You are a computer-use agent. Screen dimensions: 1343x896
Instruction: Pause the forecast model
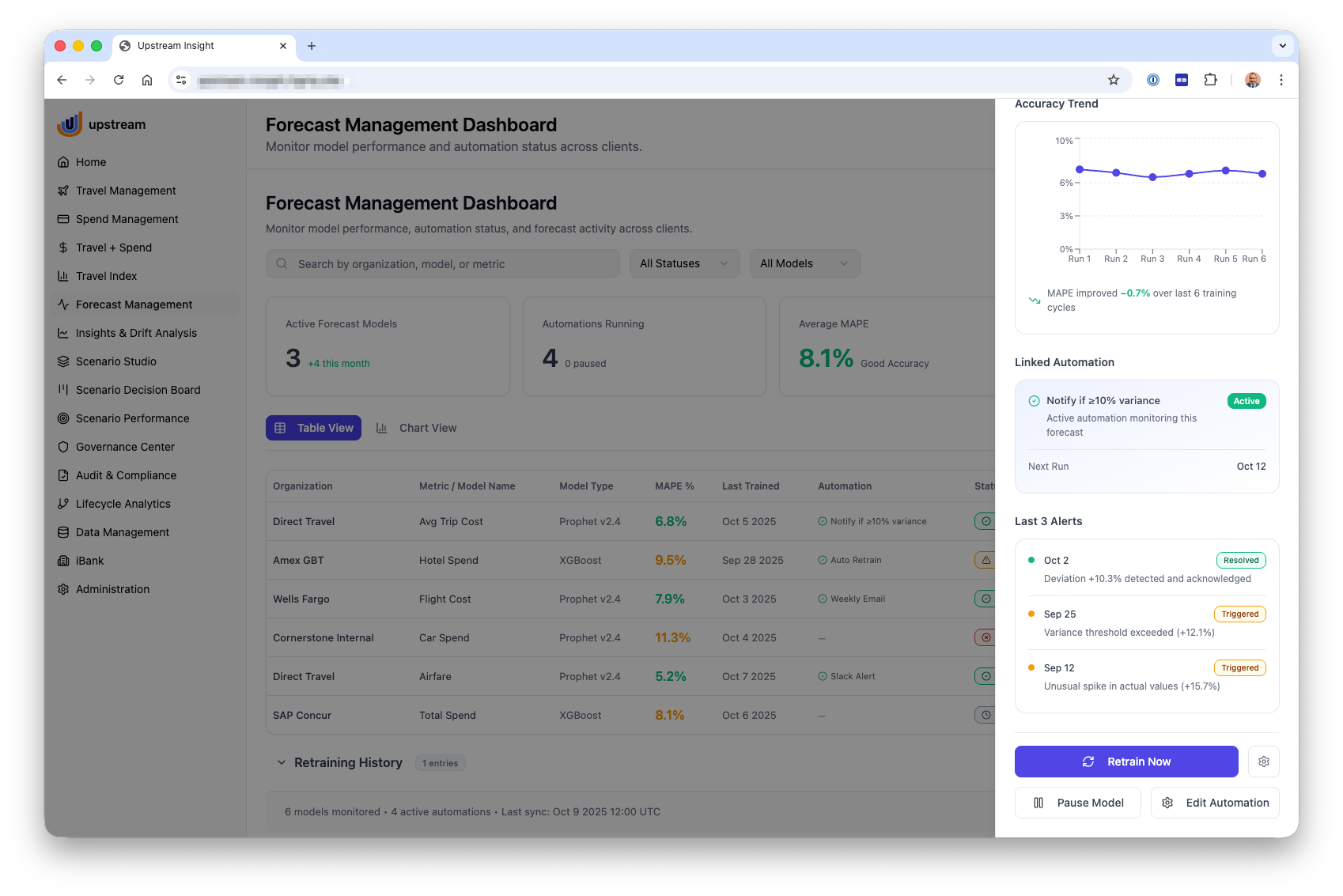[1077, 803]
